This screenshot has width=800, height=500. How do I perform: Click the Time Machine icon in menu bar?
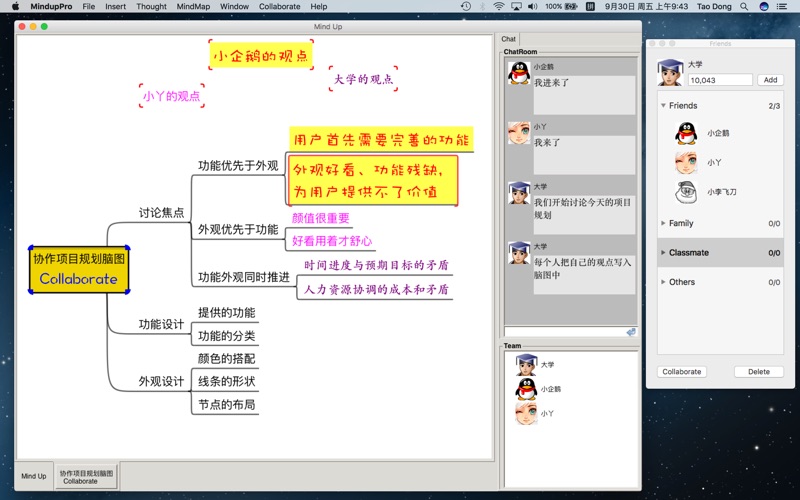[x=466, y=7]
